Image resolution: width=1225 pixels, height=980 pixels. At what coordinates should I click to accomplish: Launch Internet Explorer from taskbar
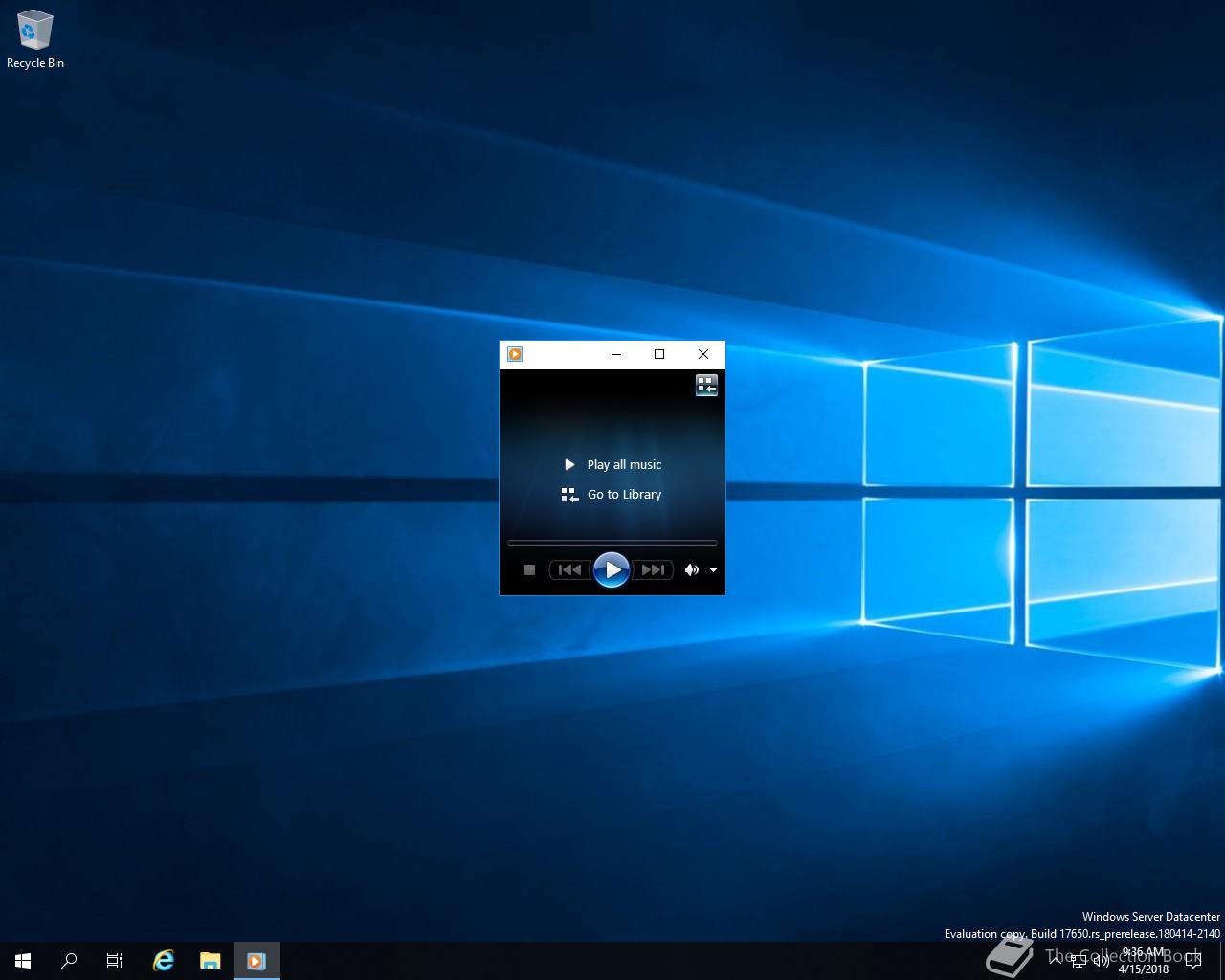point(164,961)
